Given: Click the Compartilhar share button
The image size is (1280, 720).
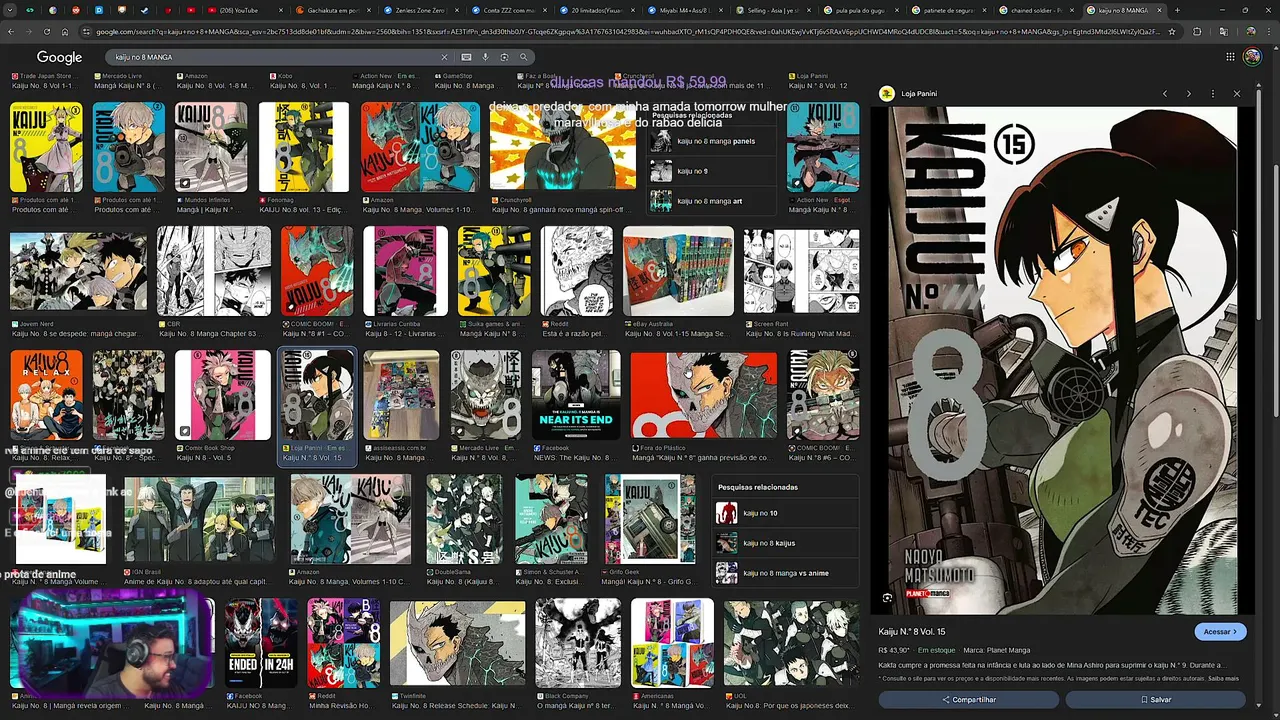Looking at the screenshot, I should (968, 700).
